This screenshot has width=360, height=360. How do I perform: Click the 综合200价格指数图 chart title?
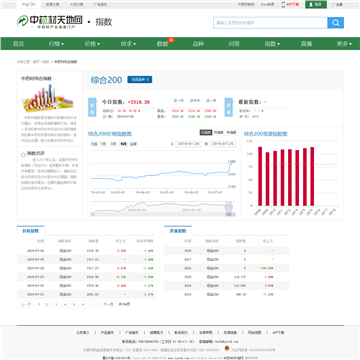(110, 134)
